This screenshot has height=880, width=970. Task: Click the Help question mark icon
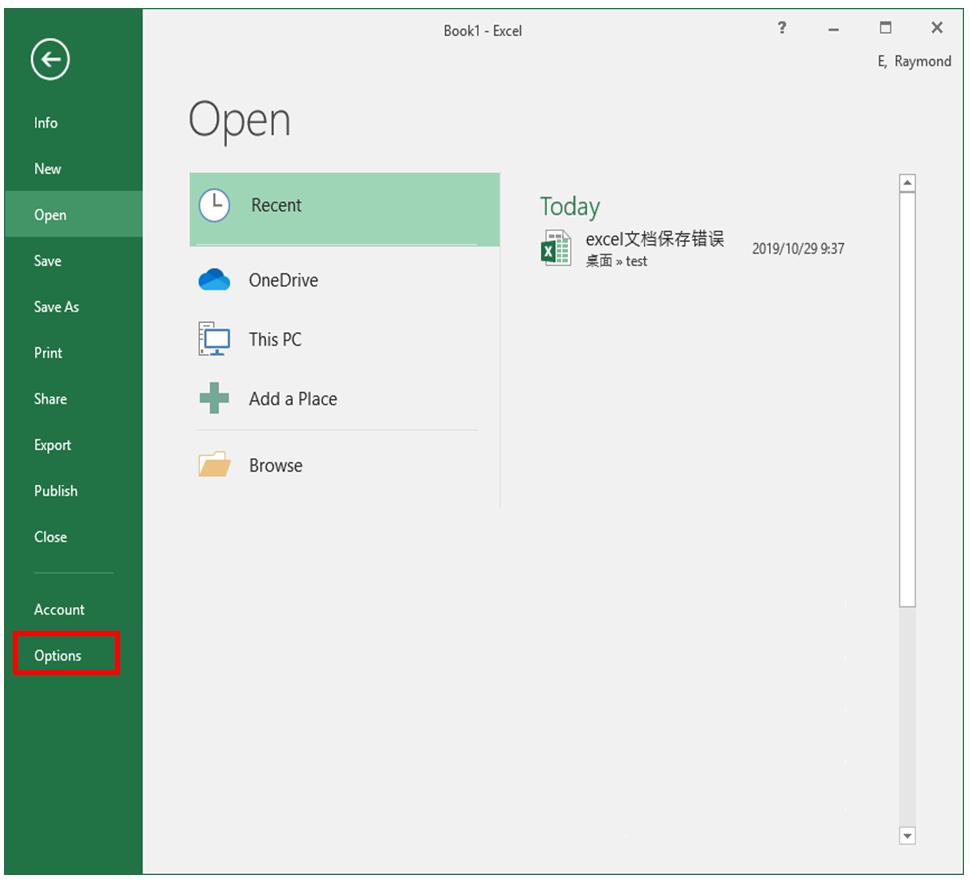click(x=782, y=28)
